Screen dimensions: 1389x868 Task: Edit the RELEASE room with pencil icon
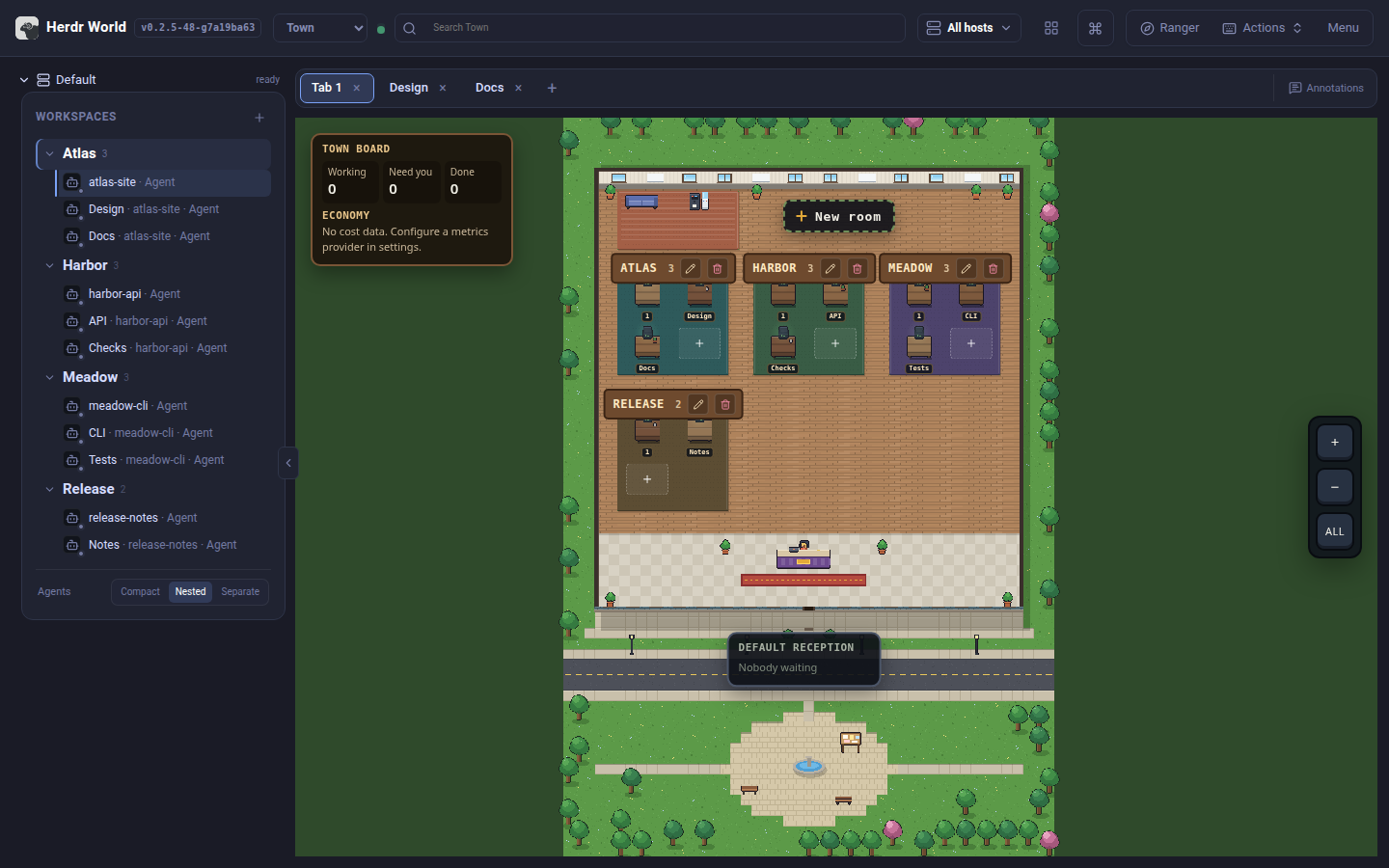[x=698, y=405]
